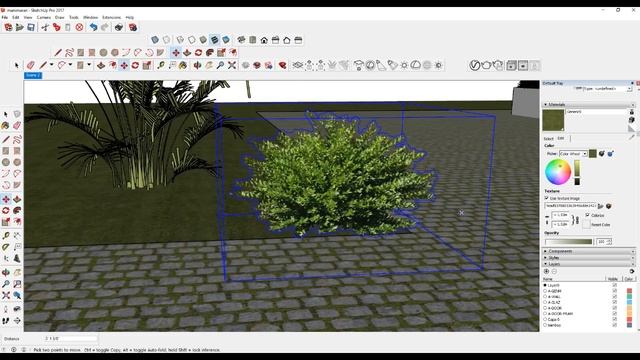Select Axes tool in the left toolbar
The height and width of the screenshot is (360, 640).
click(x=6, y=258)
